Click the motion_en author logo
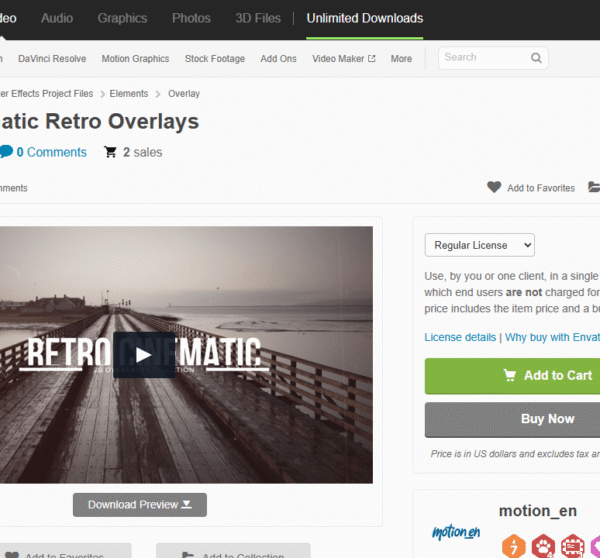This screenshot has width=600, height=558. click(456, 532)
